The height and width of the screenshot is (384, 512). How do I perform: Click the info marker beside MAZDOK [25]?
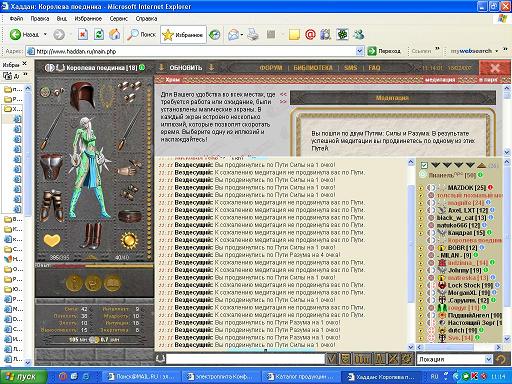coord(490,187)
